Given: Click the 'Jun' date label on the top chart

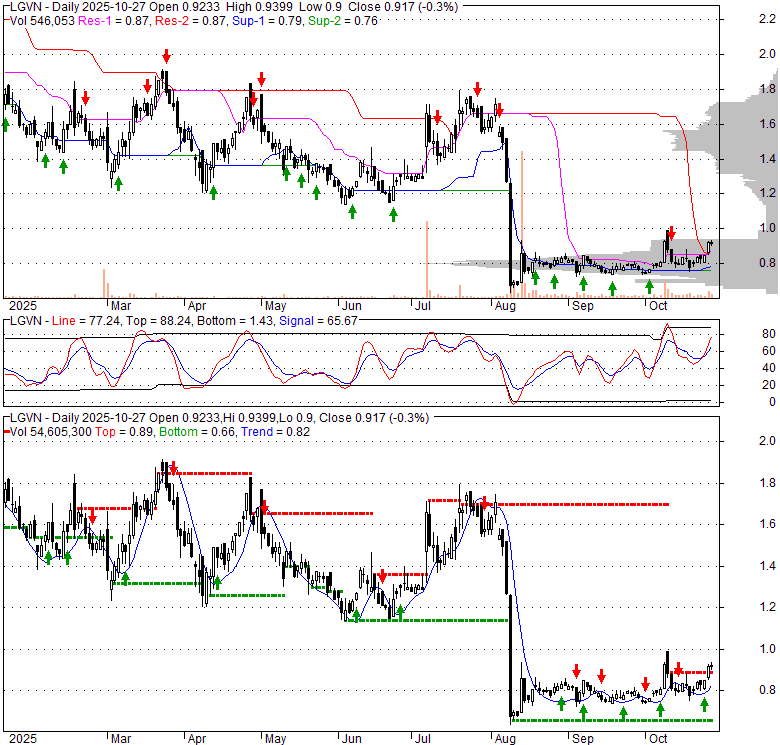Looking at the screenshot, I should coord(351,306).
